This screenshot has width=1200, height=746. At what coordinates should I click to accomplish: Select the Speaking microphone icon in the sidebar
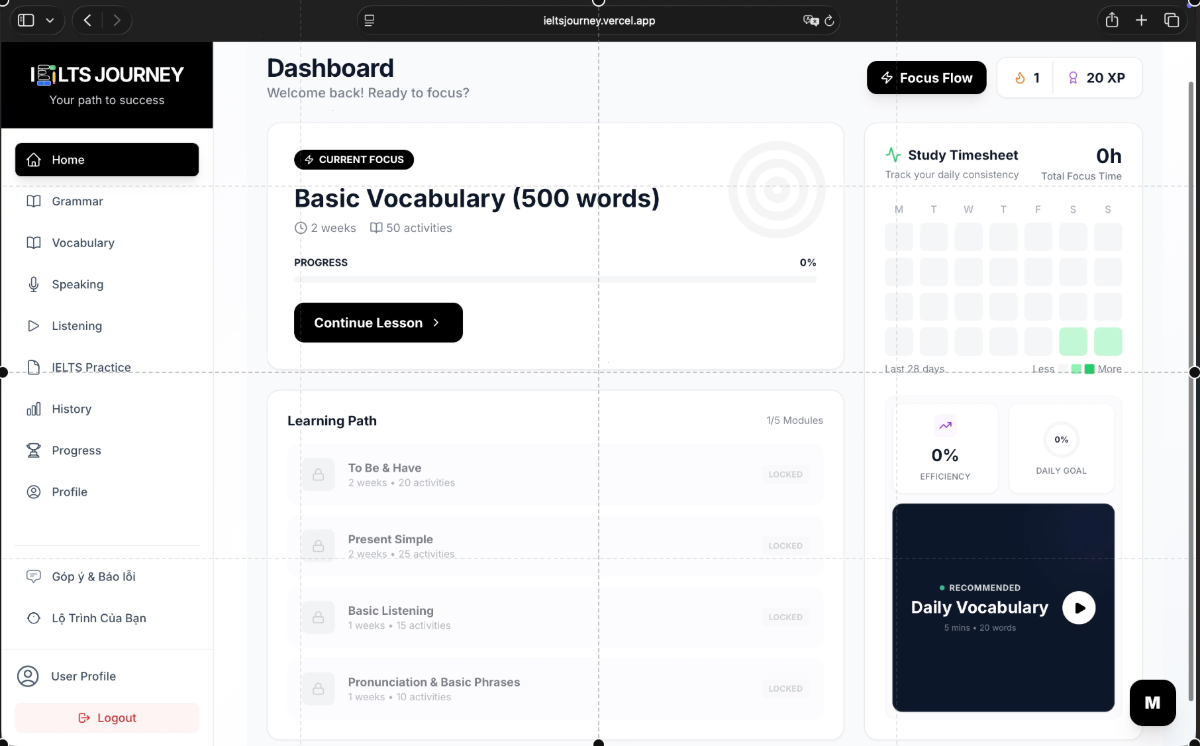pyautogui.click(x=34, y=284)
